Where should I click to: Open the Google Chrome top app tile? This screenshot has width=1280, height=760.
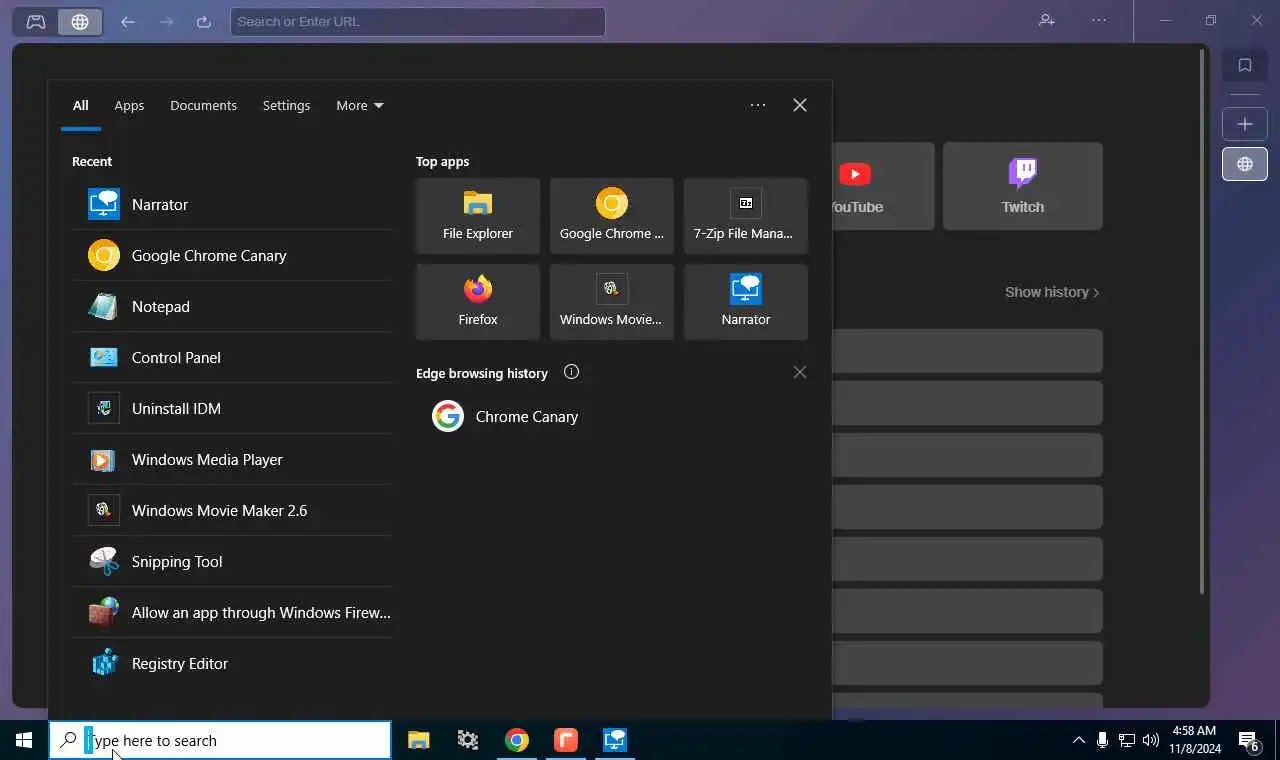click(612, 216)
